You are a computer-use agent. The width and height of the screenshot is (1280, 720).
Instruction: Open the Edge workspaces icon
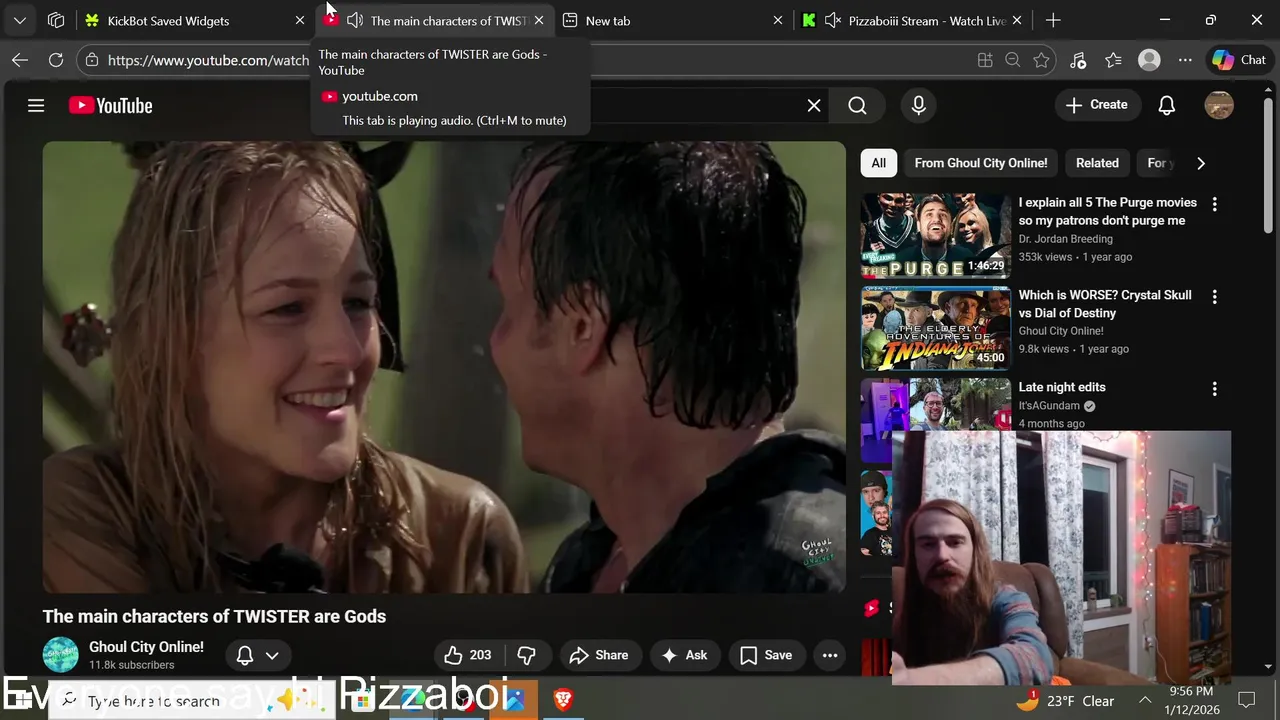pos(56,20)
